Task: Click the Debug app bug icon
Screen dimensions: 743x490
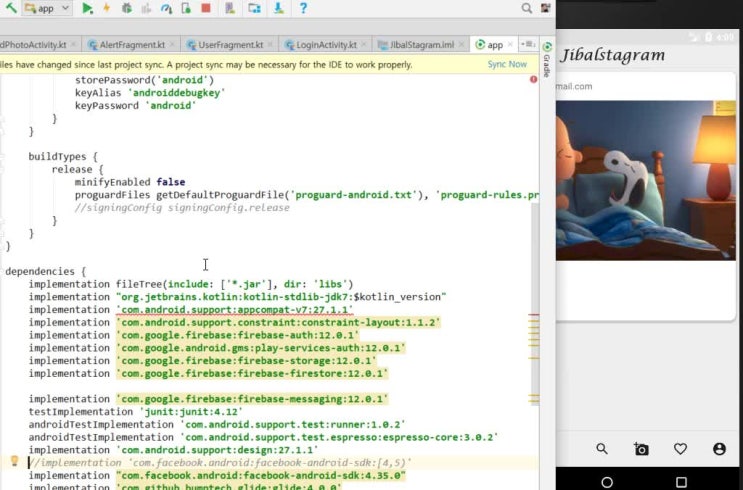Action: click(126, 9)
